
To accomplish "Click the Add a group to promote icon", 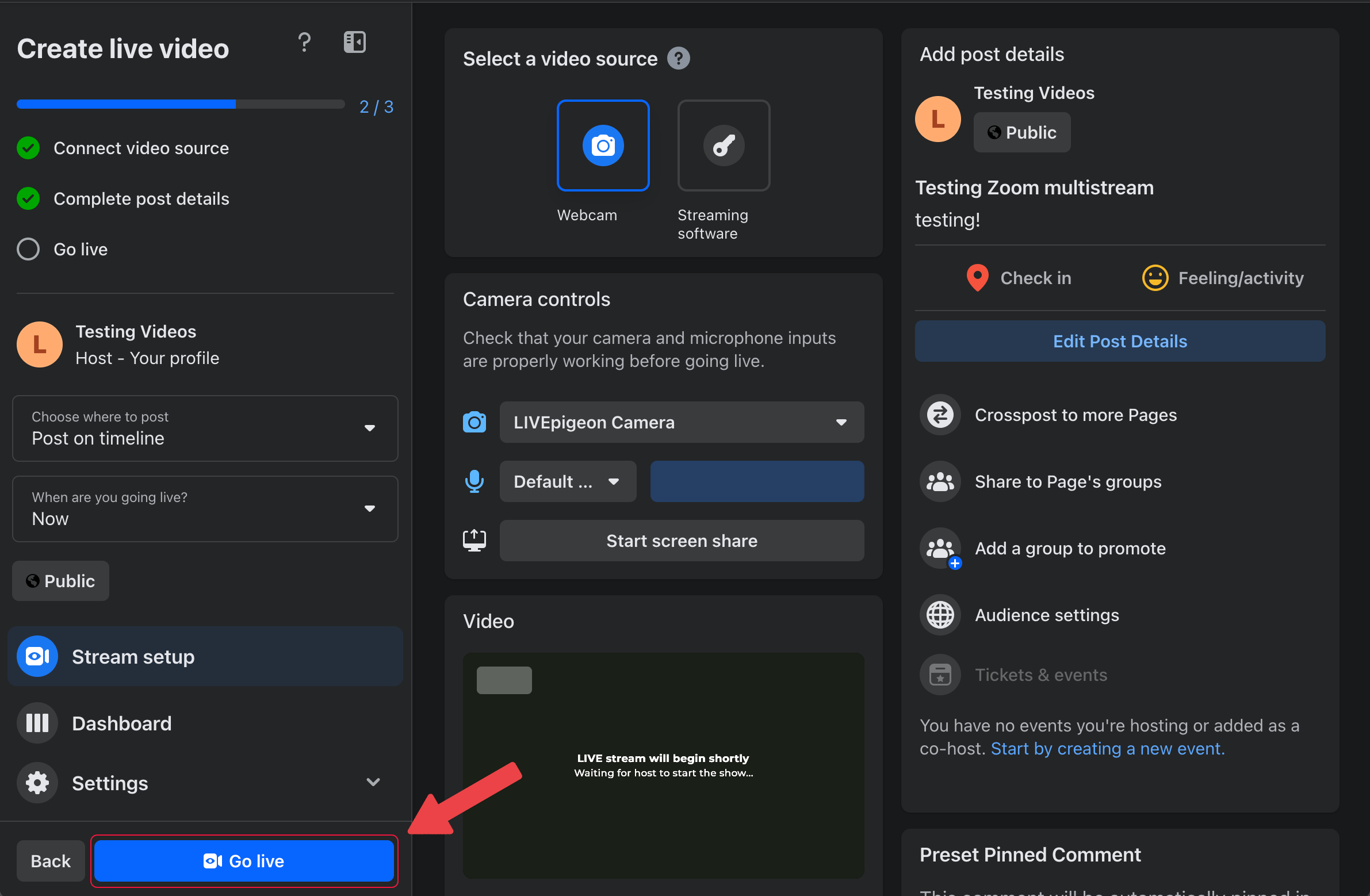I will point(939,549).
